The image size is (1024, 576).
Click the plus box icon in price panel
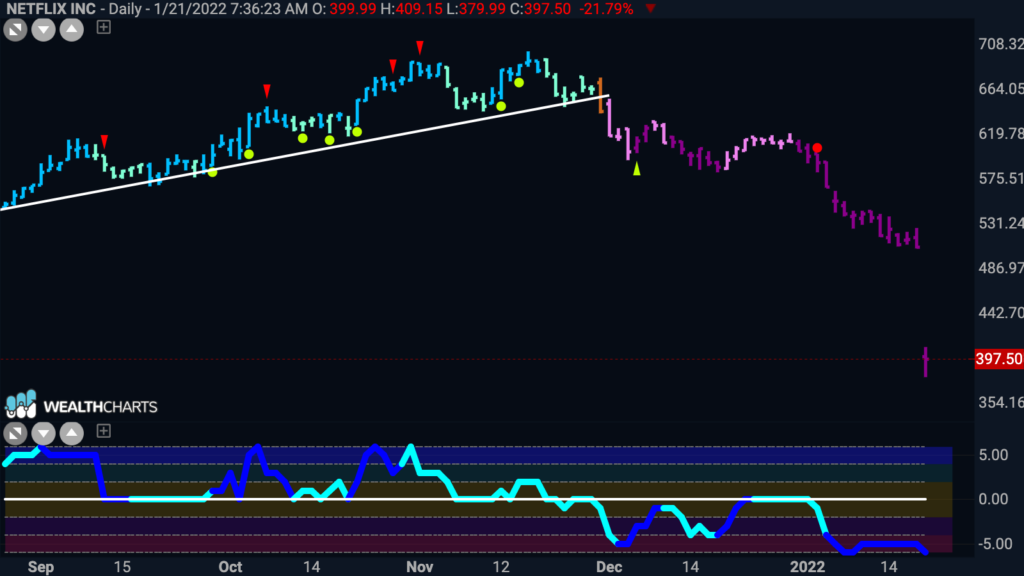pyautogui.click(x=103, y=27)
